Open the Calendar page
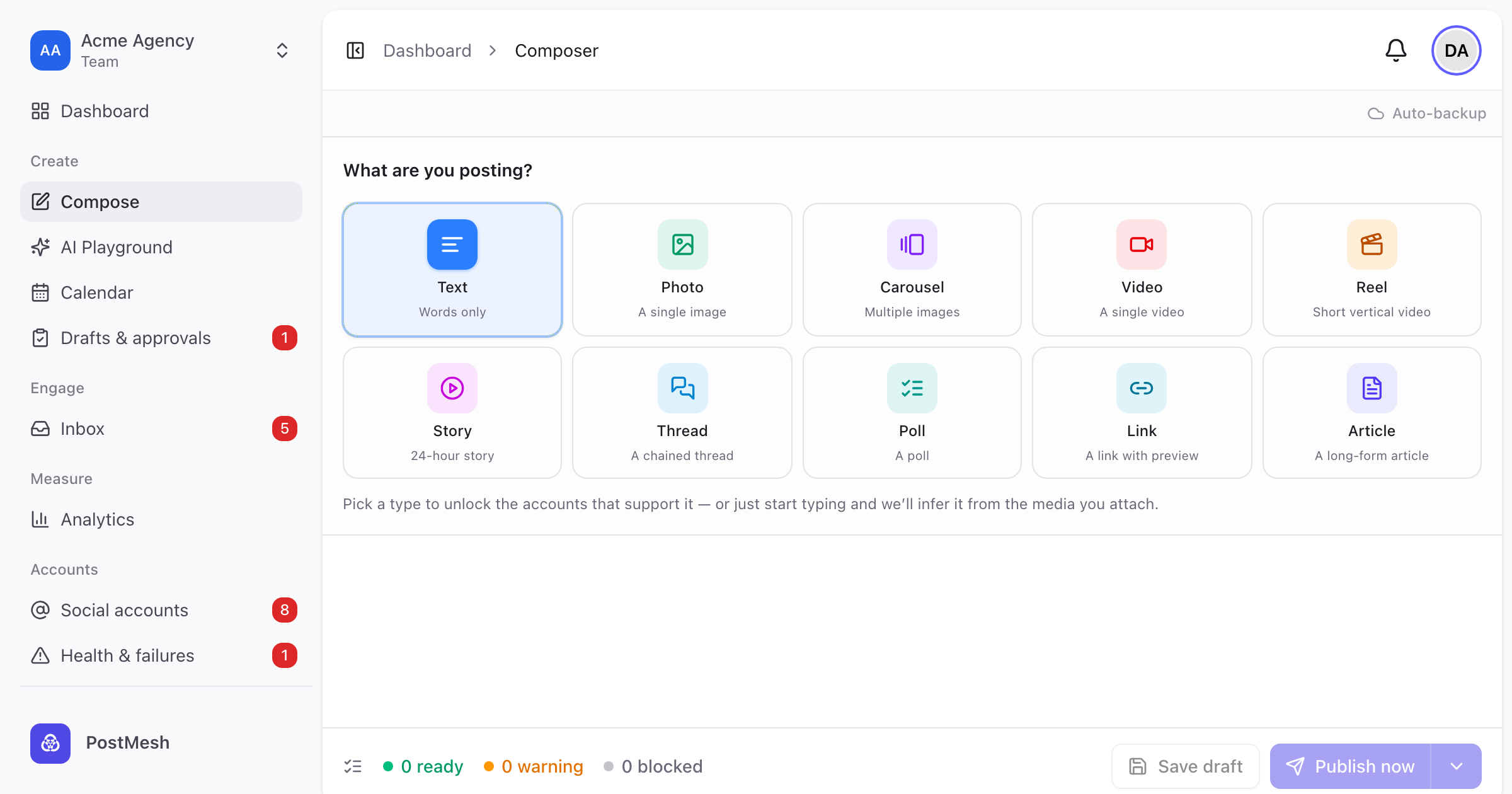1512x794 pixels. click(161, 292)
